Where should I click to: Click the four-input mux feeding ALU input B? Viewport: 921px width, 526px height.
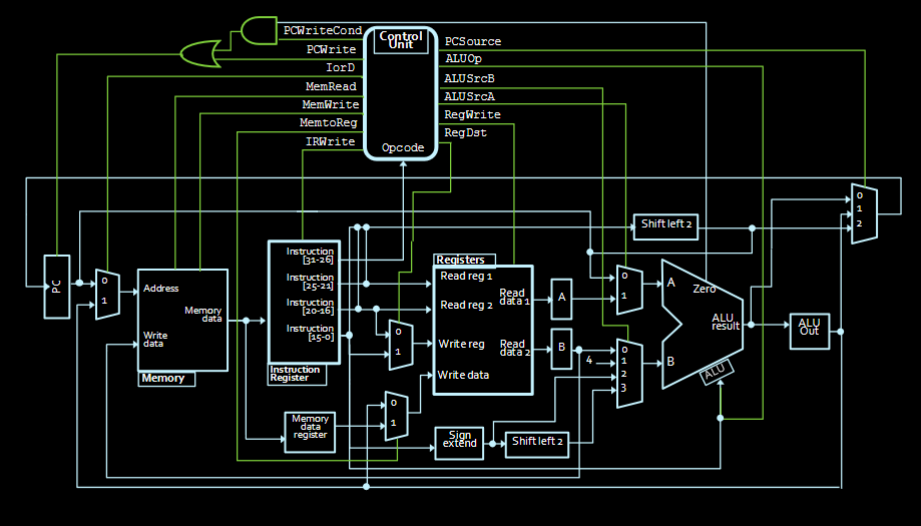[628, 373]
